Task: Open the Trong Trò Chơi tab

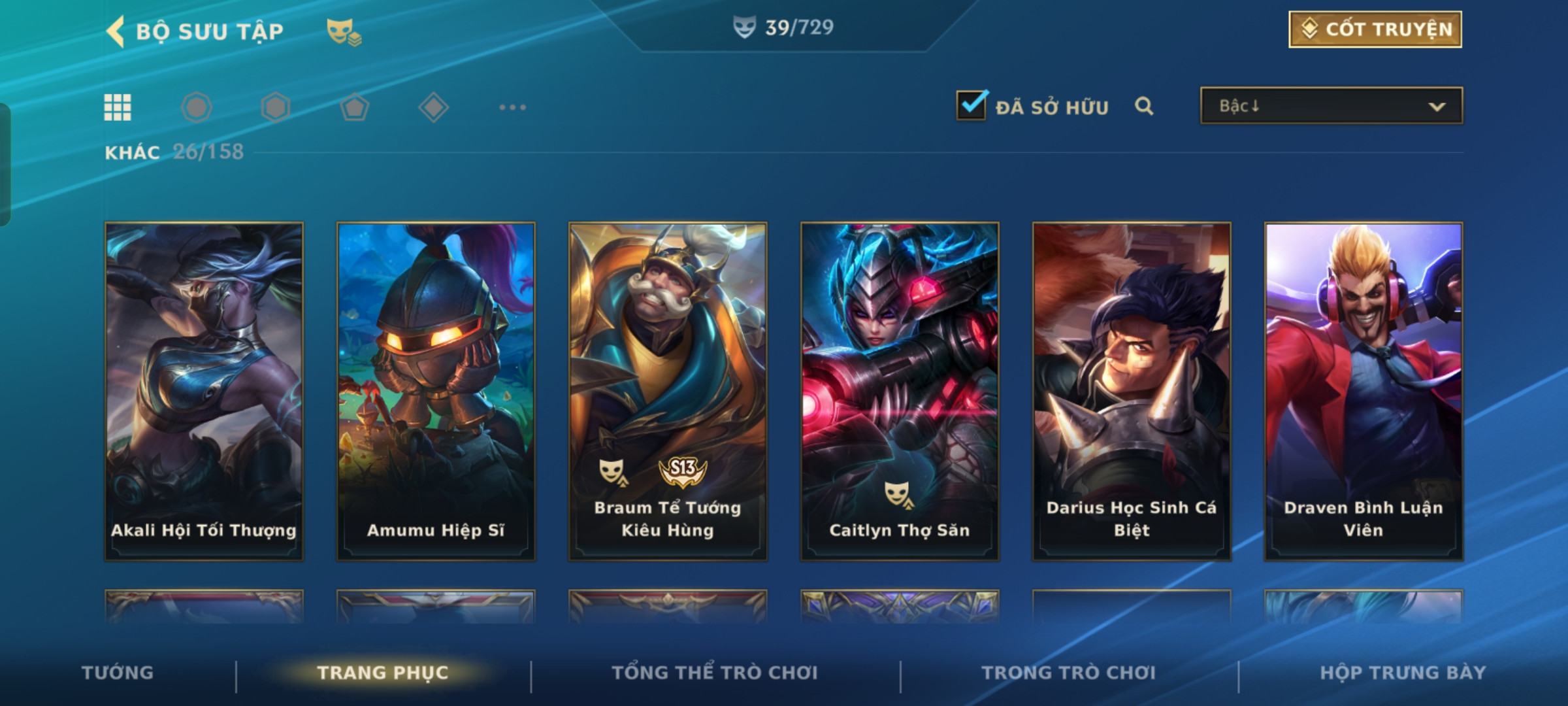Action: point(1069,673)
